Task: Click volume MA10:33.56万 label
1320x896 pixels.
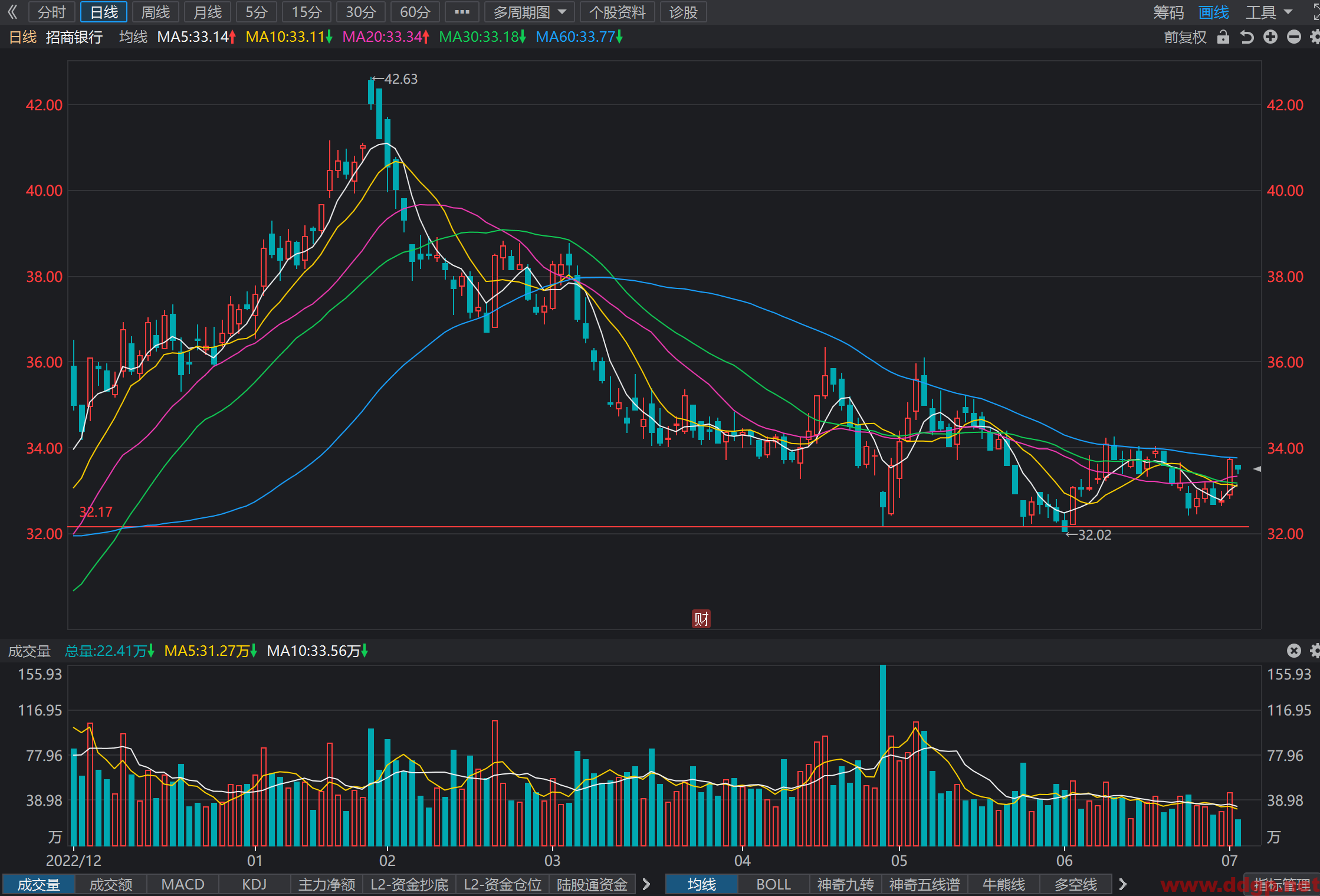Action: [x=317, y=651]
